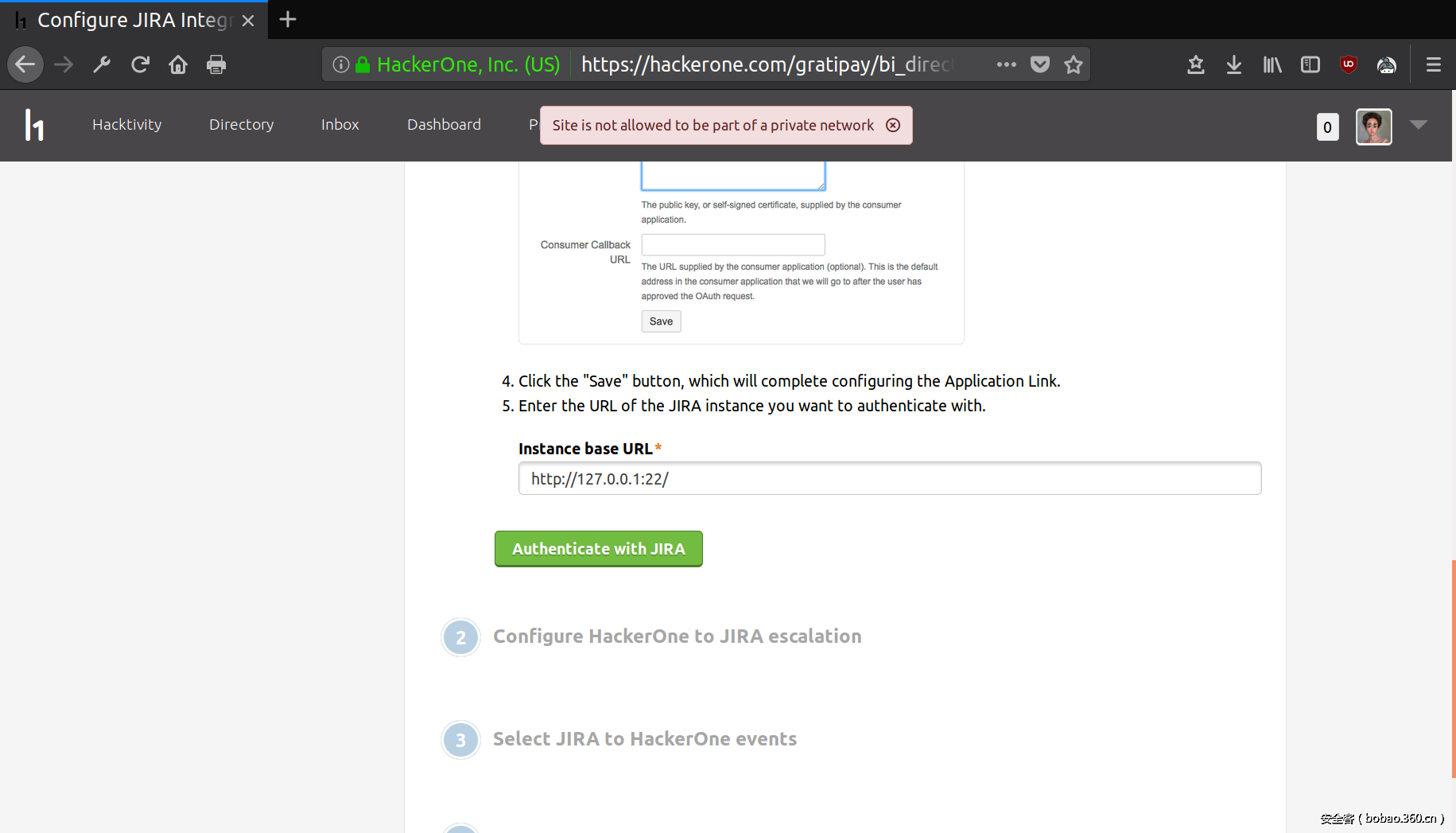Open the Hacktivity nav item
The width and height of the screenshot is (1456, 833).
(x=126, y=124)
